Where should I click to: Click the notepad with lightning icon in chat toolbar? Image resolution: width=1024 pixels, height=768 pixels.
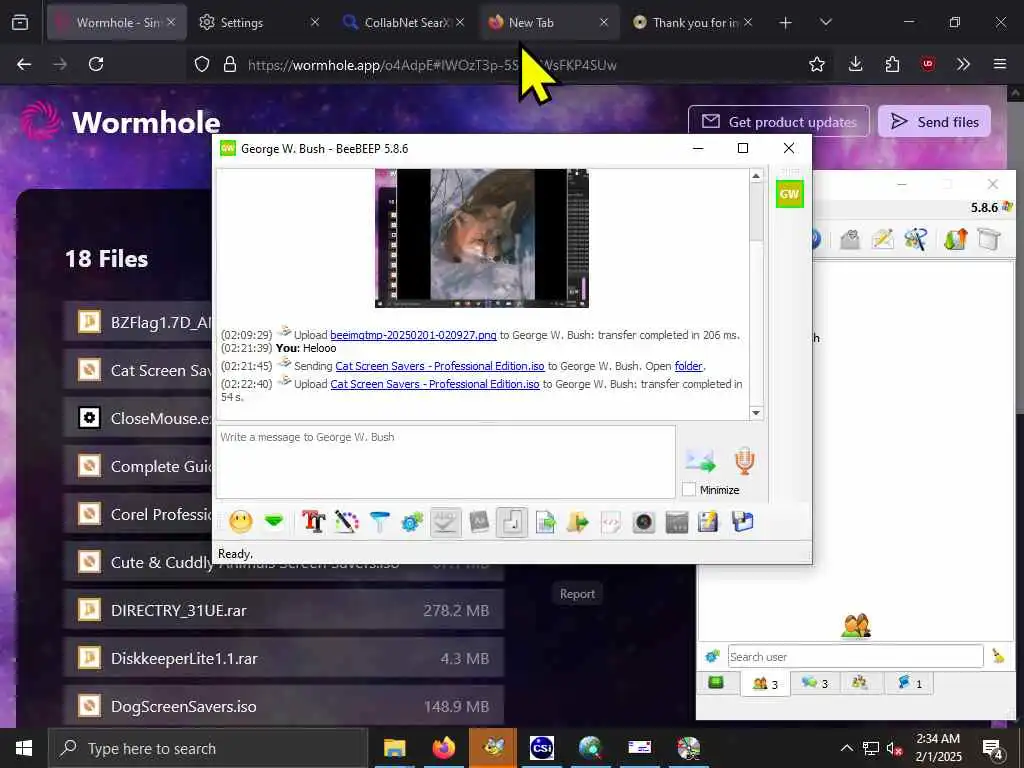(709, 522)
